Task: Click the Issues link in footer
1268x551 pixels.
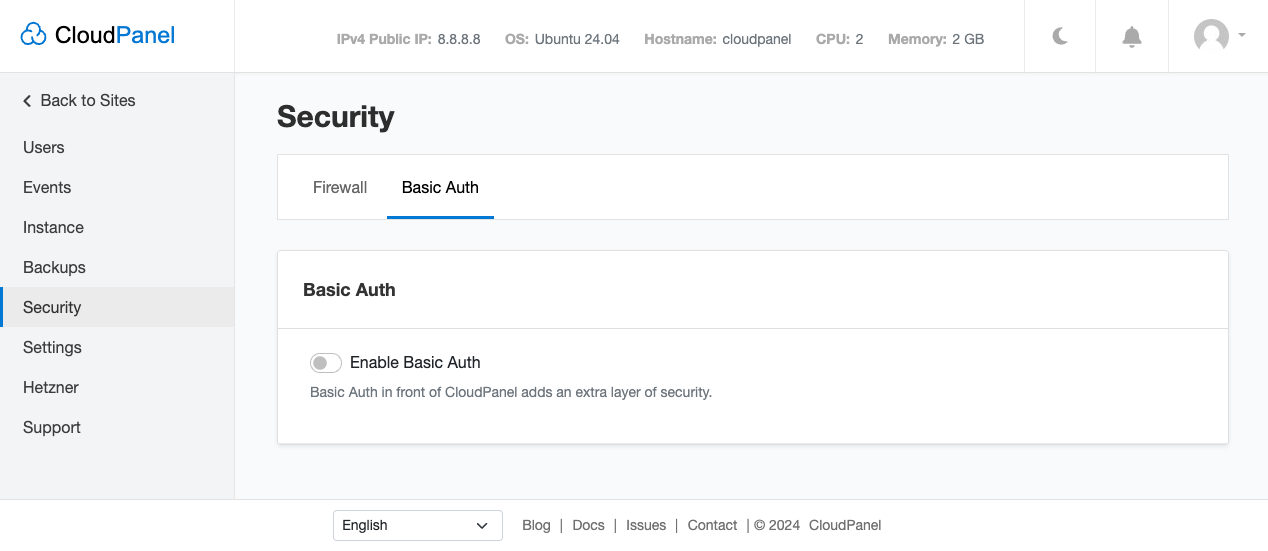Action: [646, 525]
